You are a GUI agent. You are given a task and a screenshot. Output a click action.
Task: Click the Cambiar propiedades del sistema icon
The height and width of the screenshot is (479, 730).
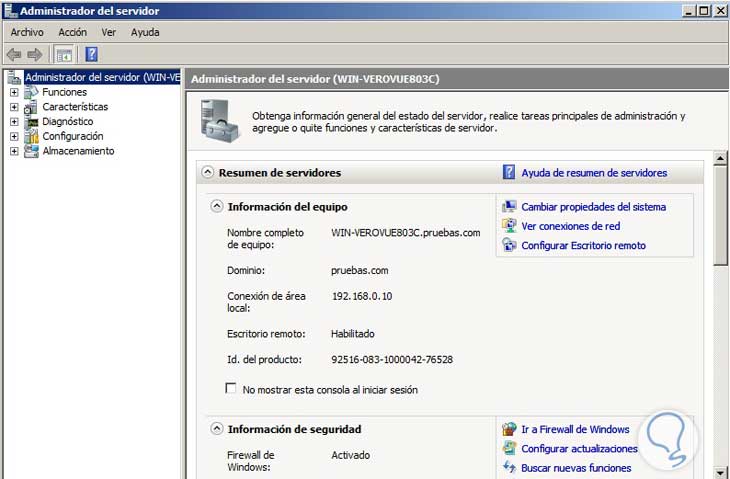coord(509,206)
